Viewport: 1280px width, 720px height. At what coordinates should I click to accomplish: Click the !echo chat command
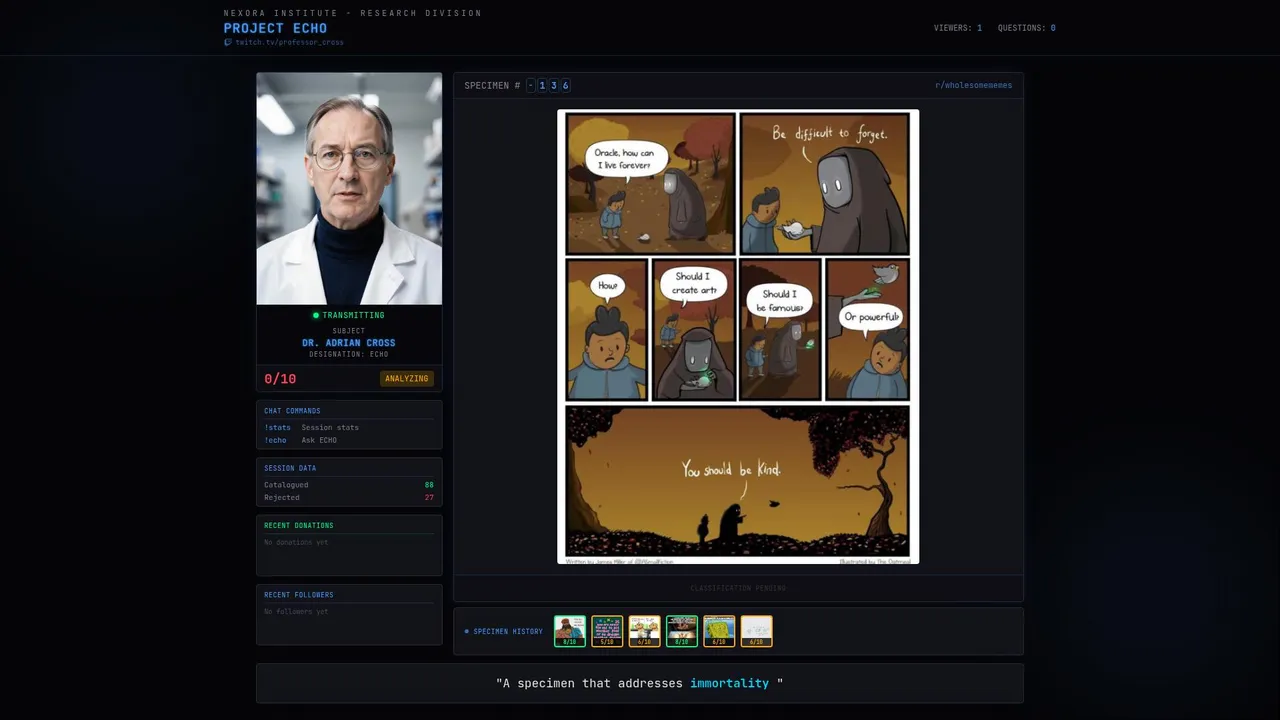pos(275,440)
